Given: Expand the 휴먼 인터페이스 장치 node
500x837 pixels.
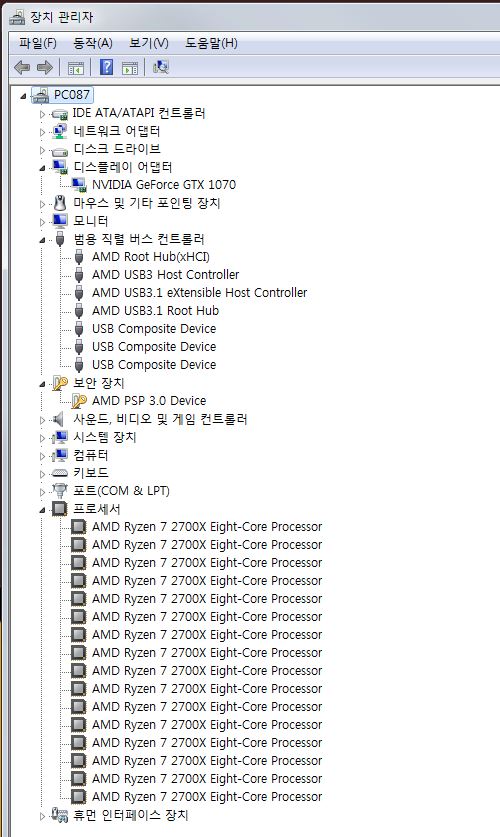Looking at the screenshot, I should [42, 816].
